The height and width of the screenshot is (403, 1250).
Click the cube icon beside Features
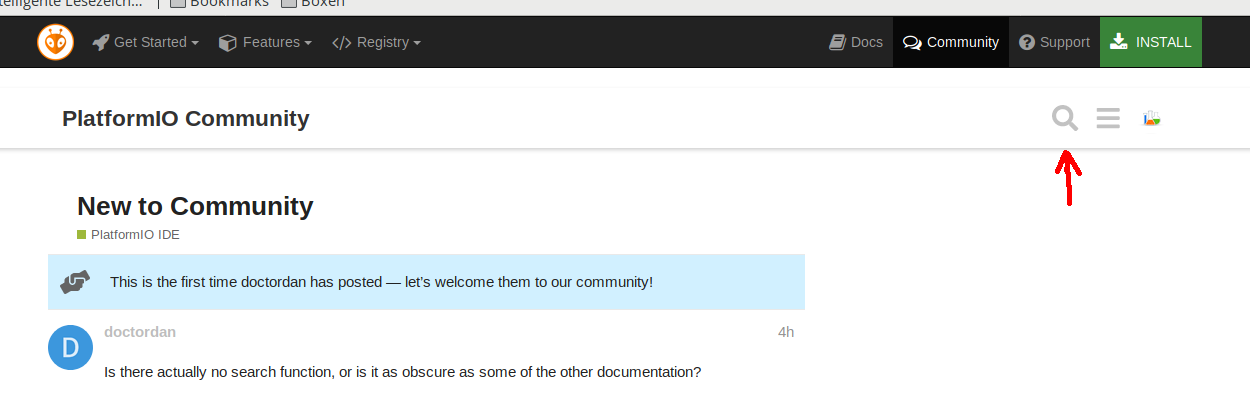pyautogui.click(x=227, y=43)
